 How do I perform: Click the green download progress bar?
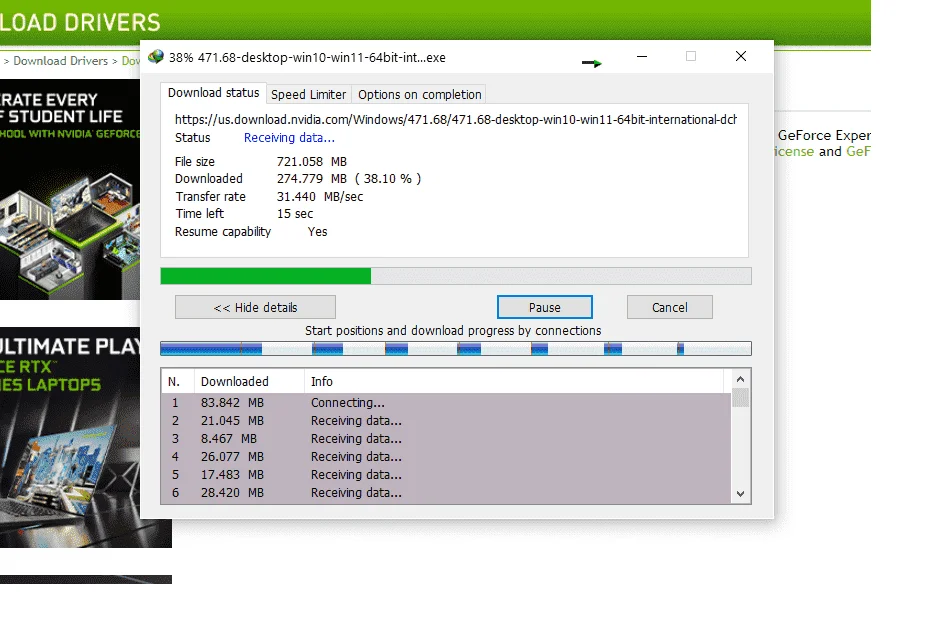click(x=455, y=276)
